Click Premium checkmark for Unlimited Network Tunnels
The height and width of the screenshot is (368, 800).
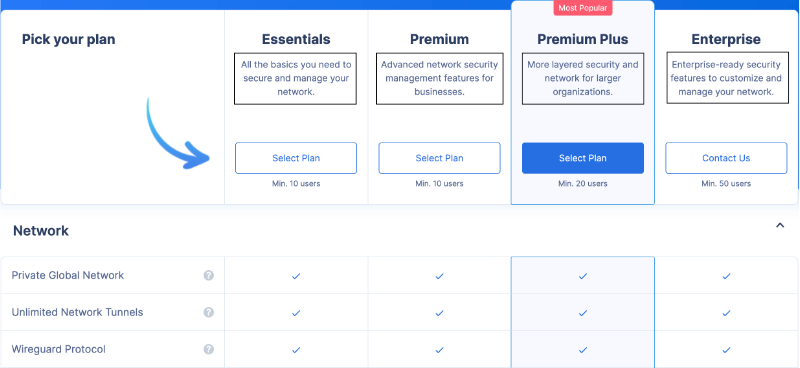[x=439, y=313]
